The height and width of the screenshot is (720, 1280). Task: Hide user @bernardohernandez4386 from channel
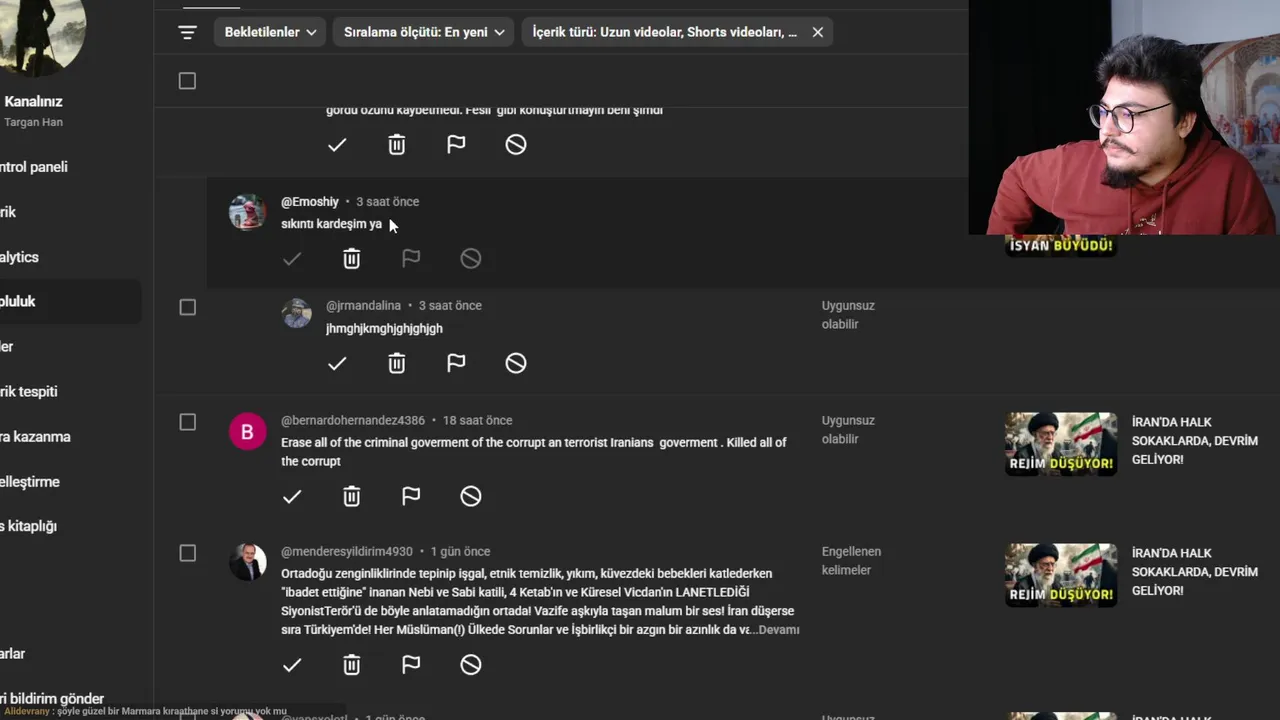(471, 496)
